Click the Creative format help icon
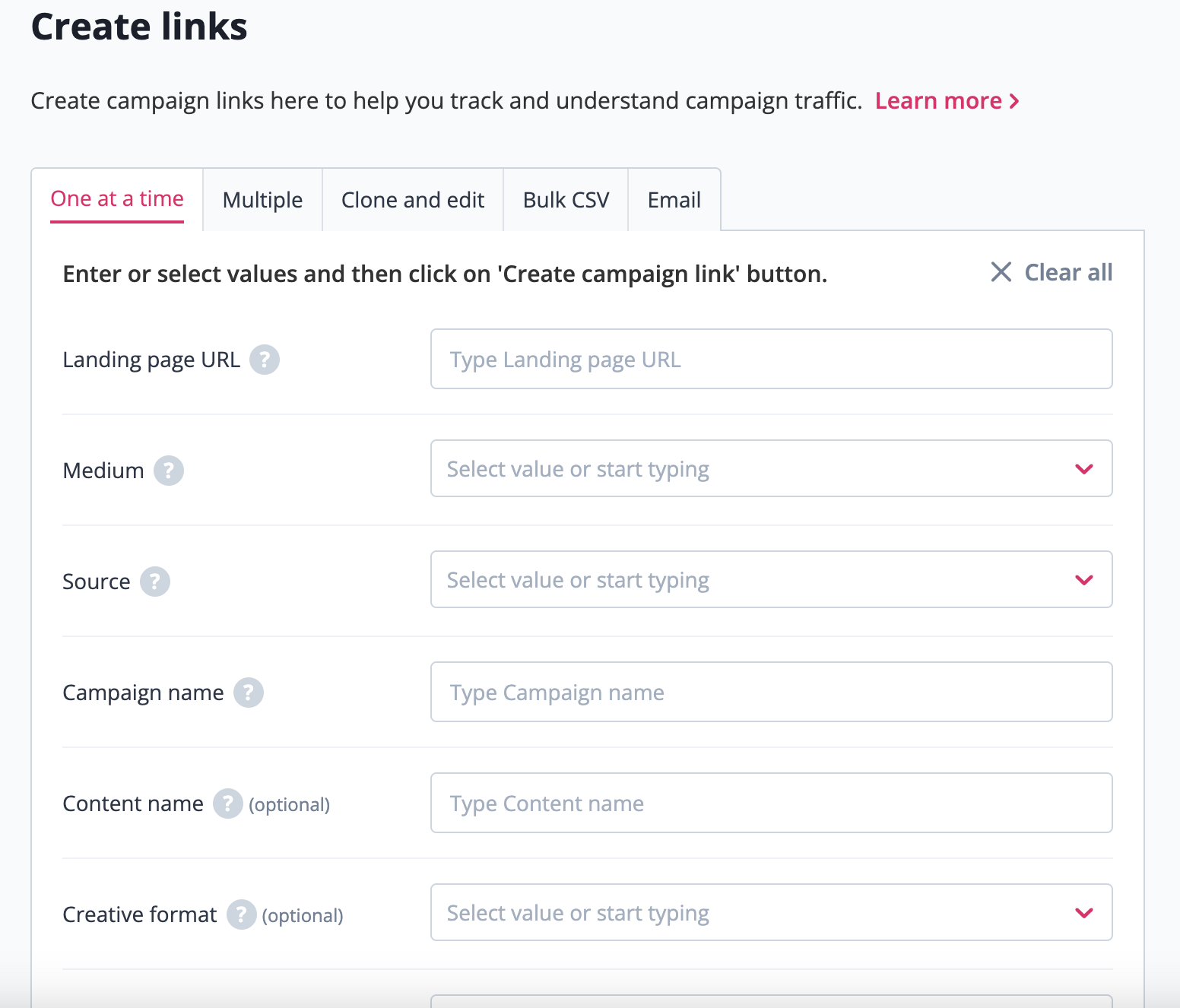Screen dimensions: 1180x1008 point(241,914)
